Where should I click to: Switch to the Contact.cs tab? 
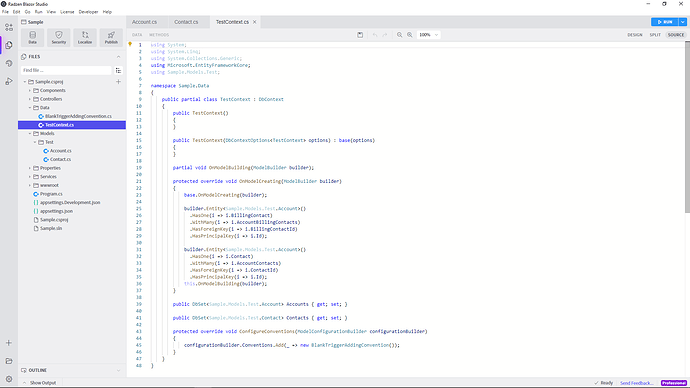pos(186,22)
